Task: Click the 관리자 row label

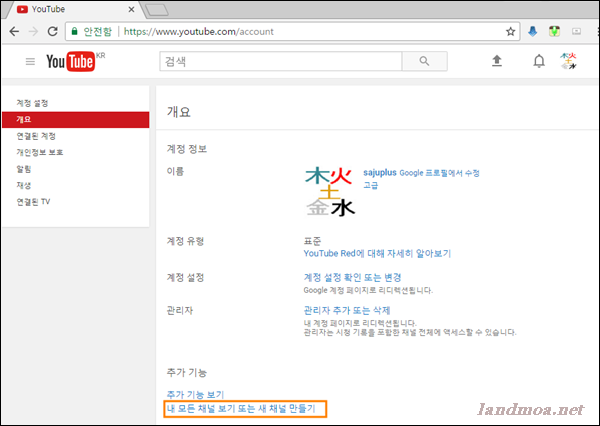Action: (x=179, y=310)
